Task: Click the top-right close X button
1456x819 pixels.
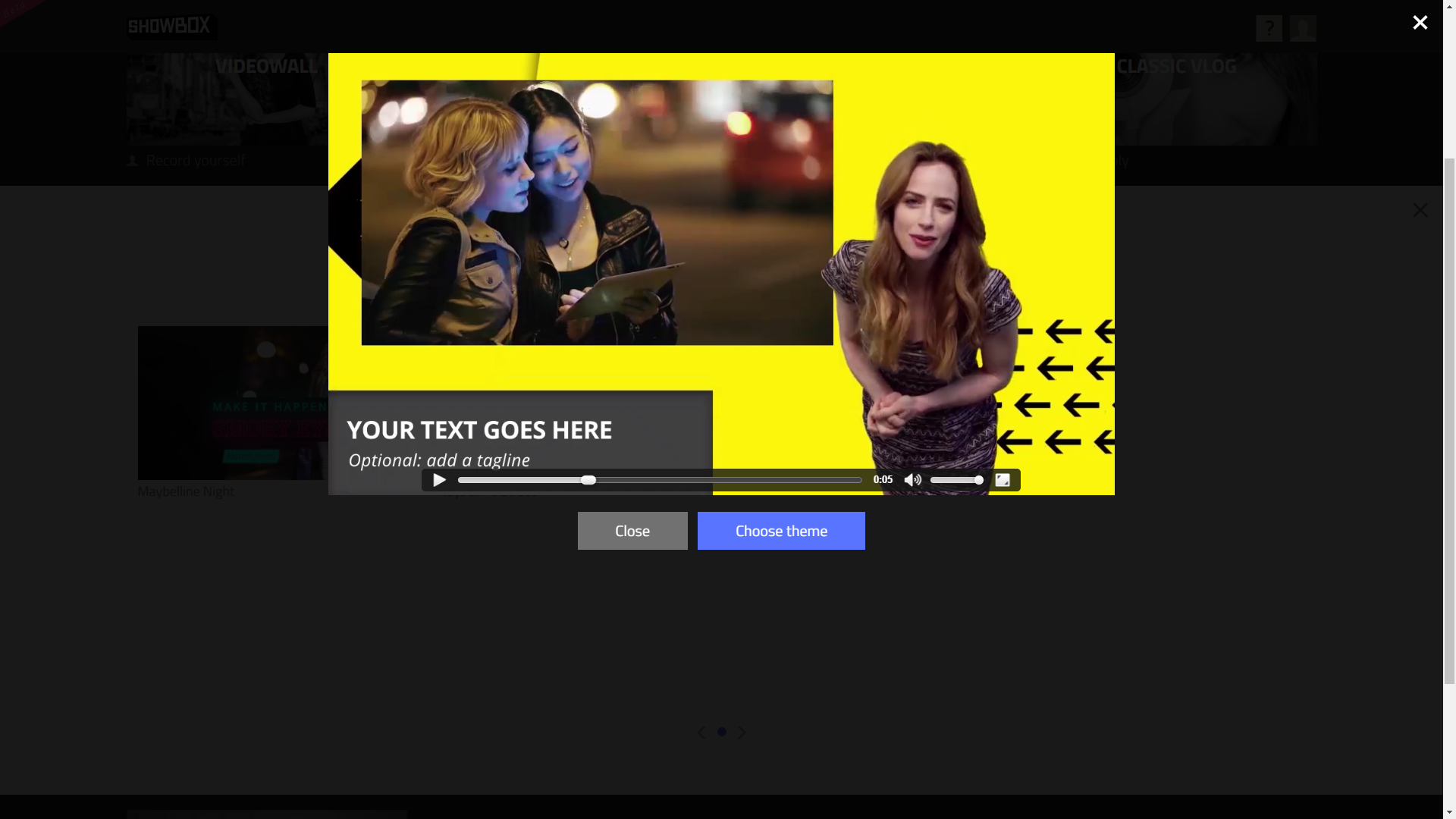Action: coord(1419,22)
